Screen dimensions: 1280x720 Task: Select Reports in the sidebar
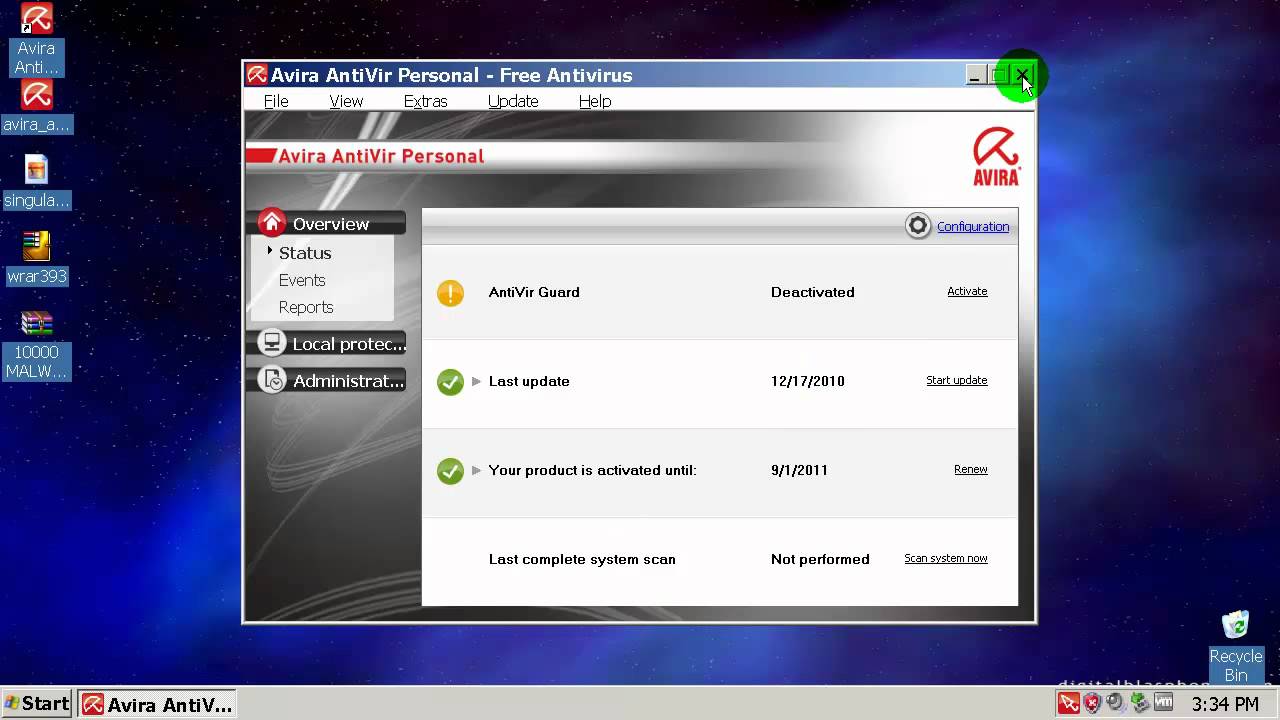click(x=306, y=307)
